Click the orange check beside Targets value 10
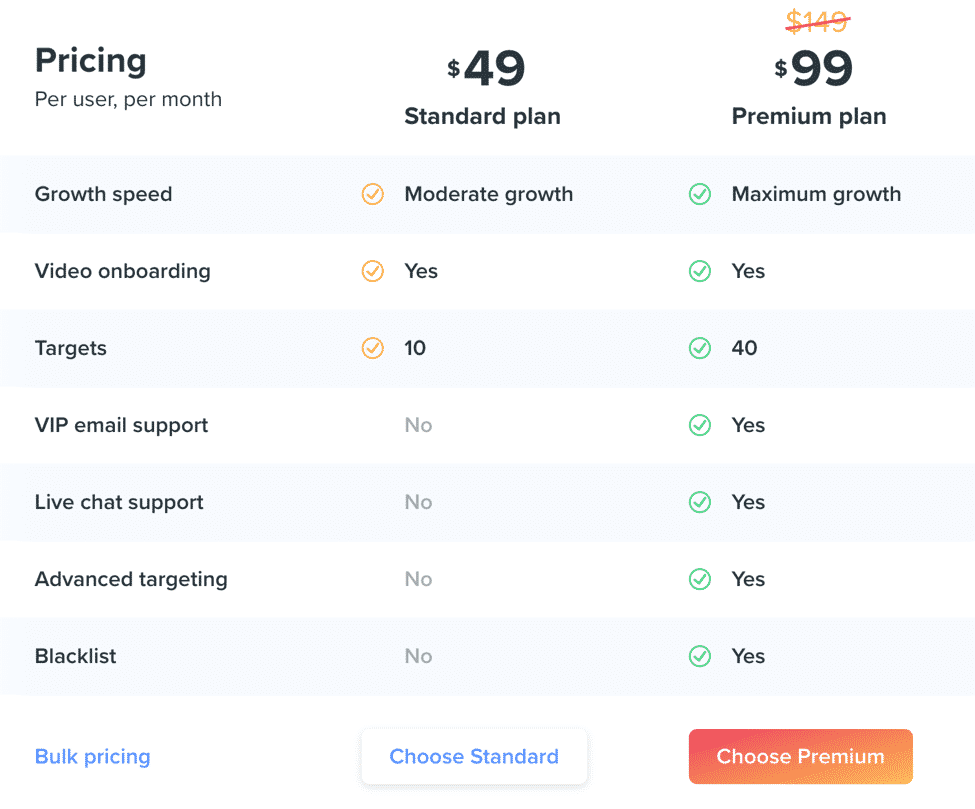This screenshot has width=975, height=809. (373, 348)
